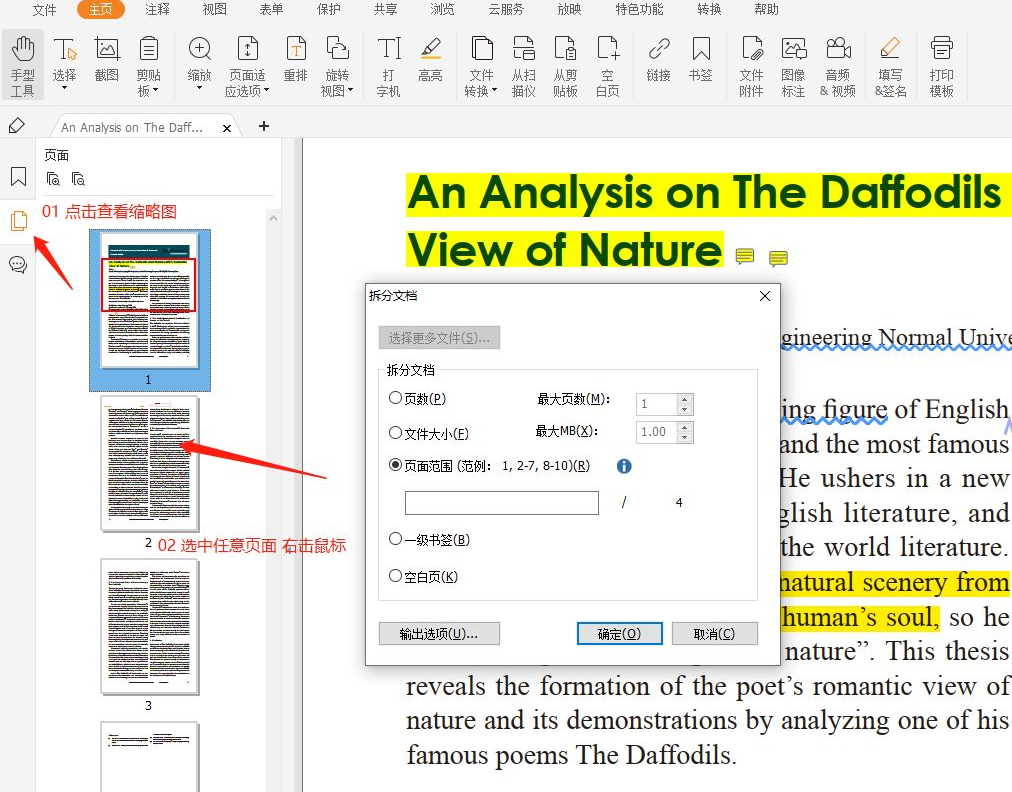Click the 打印模板 print template icon

[941, 65]
